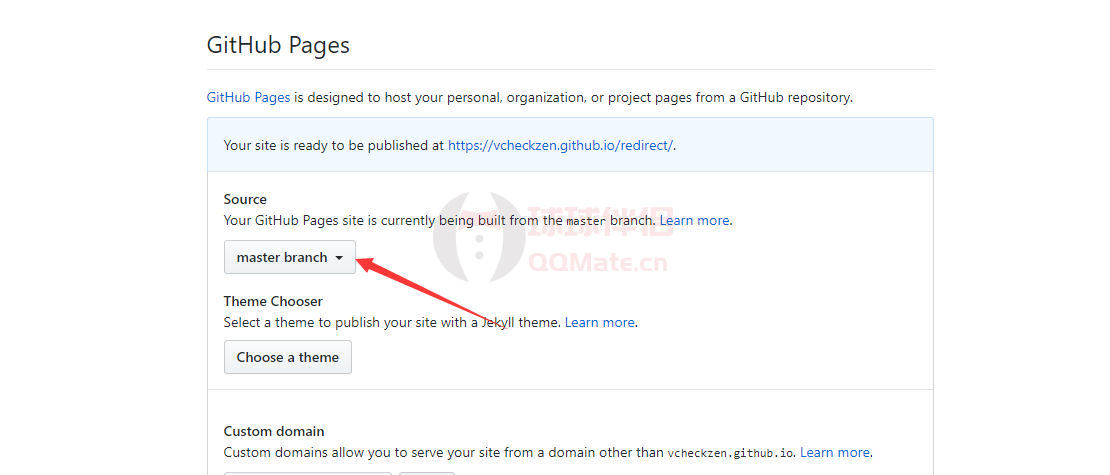The height and width of the screenshot is (475, 1110).
Task: Open the blue GitHub Pages link
Action: [248, 98]
